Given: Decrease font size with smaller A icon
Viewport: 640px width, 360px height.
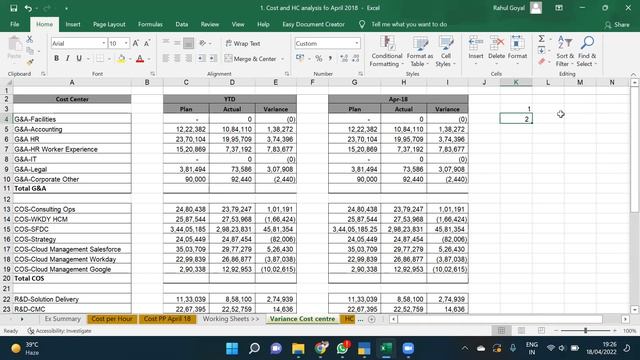Looking at the screenshot, I should (147, 43).
